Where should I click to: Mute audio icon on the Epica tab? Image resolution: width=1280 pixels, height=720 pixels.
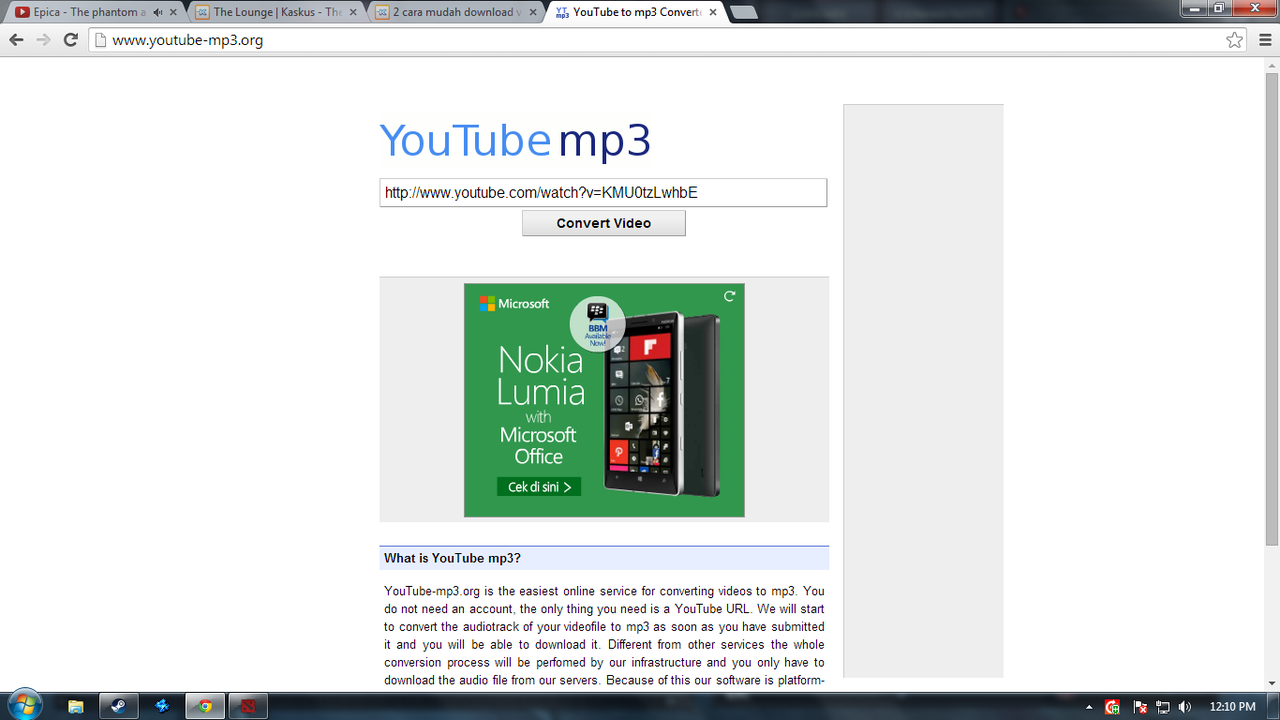[157, 13]
